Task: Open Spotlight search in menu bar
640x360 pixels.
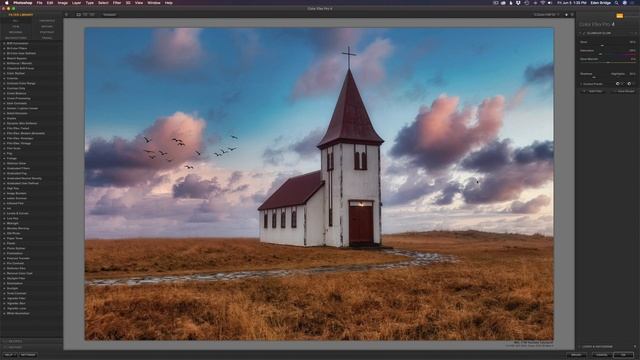Action: point(616,3)
